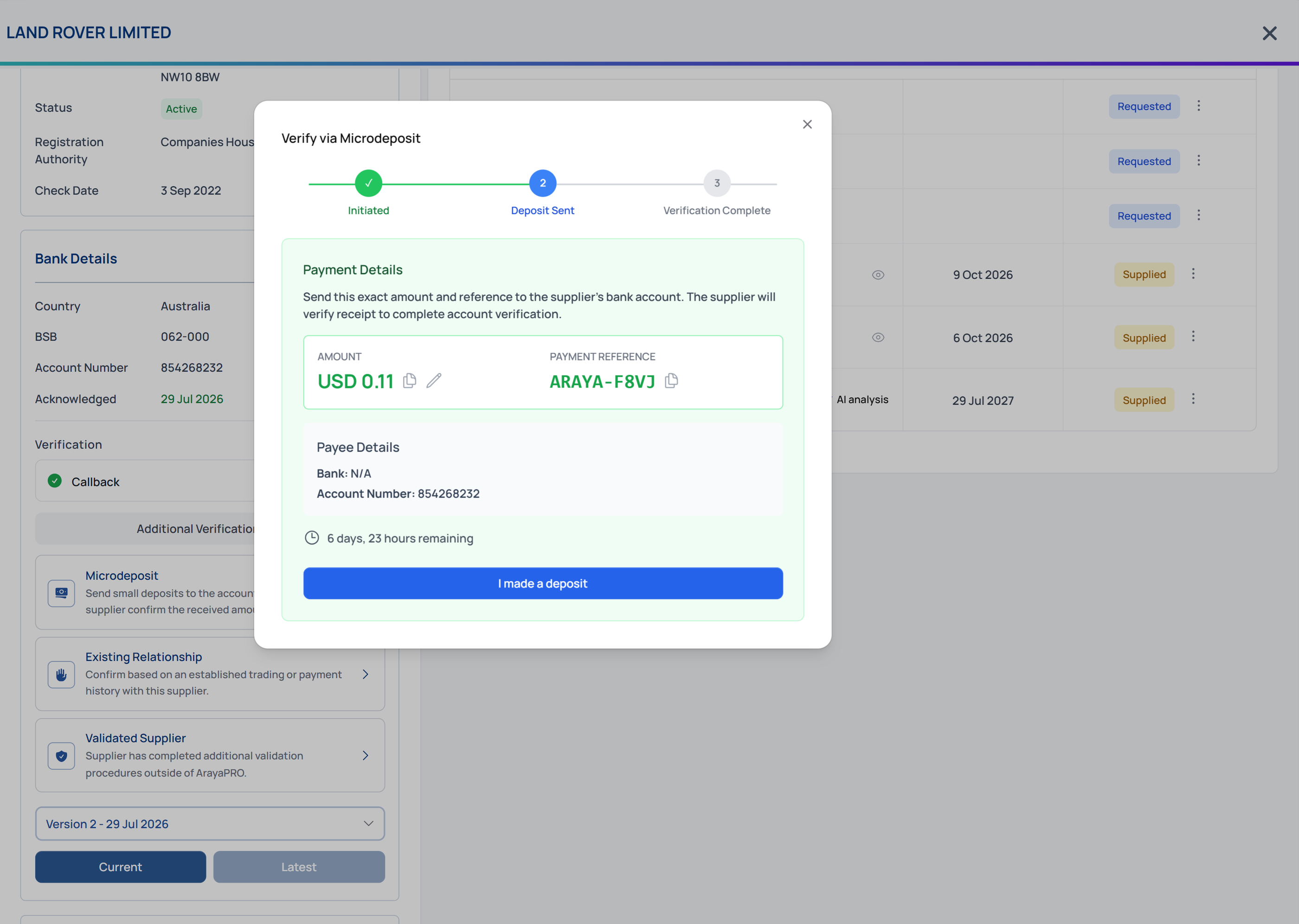
Task: Click the 6 days, 23 hours remaining text
Action: point(400,538)
